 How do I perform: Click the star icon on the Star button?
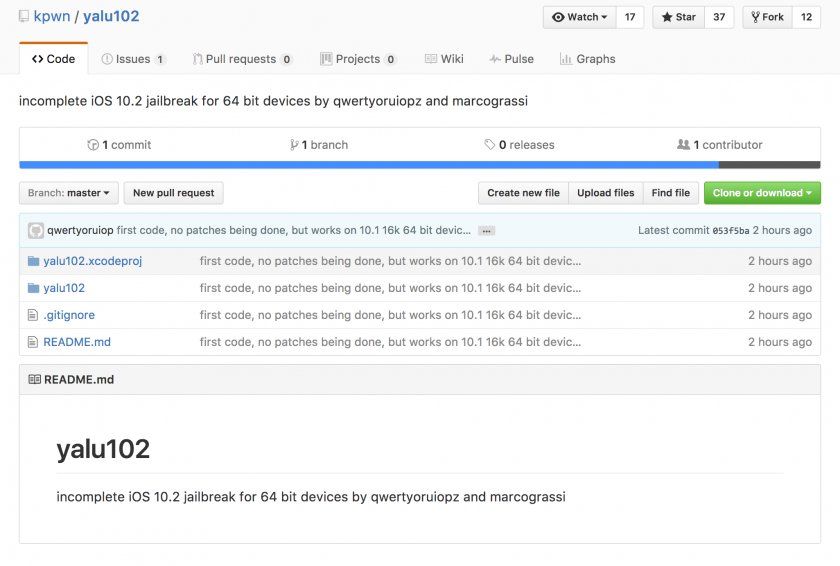coord(666,17)
